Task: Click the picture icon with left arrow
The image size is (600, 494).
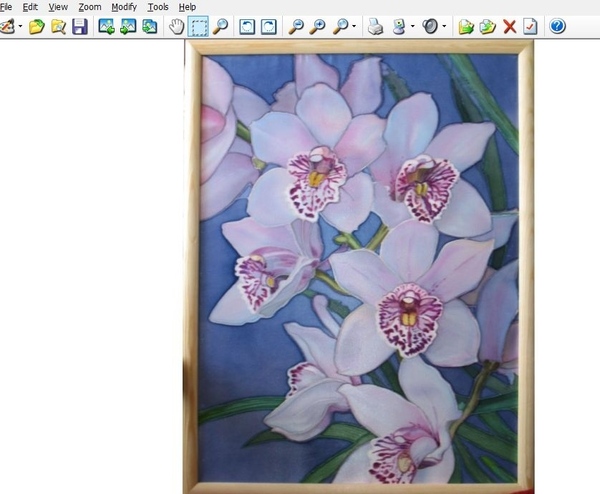Action: (x=106, y=26)
